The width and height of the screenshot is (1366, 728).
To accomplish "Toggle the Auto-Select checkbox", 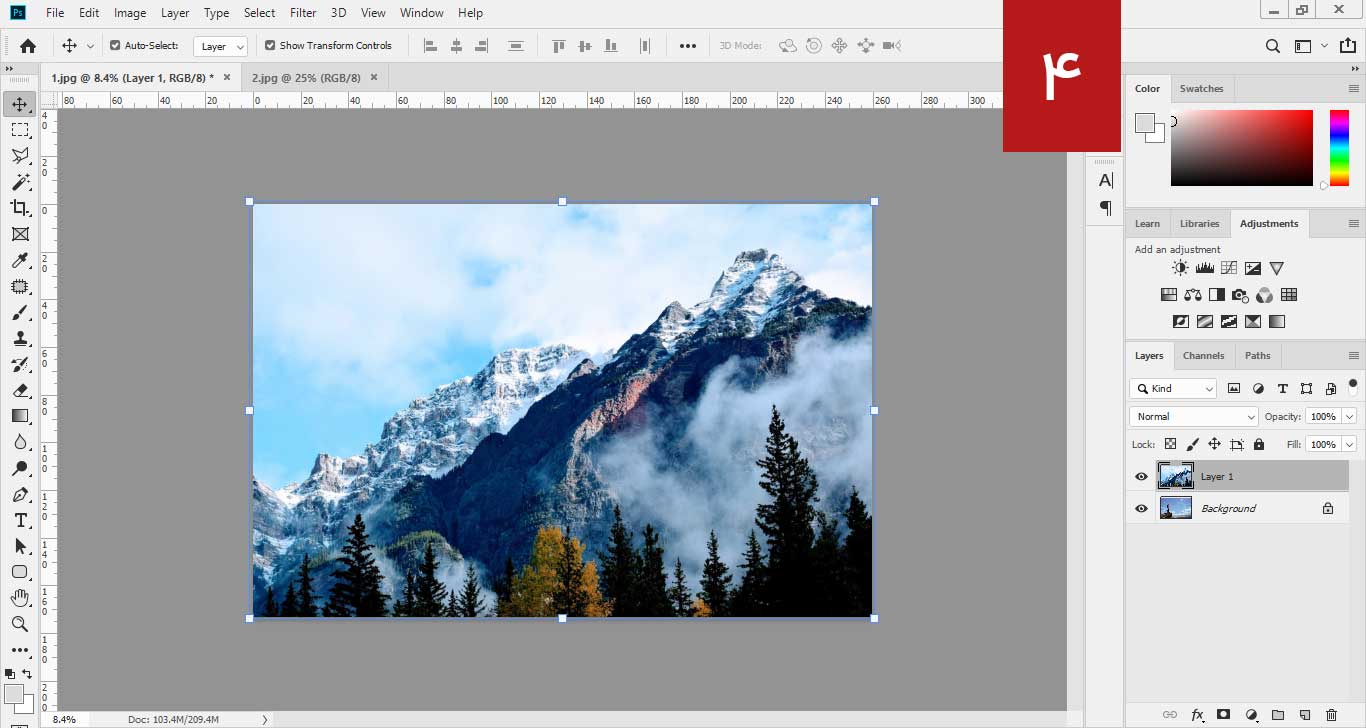I will 115,45.
